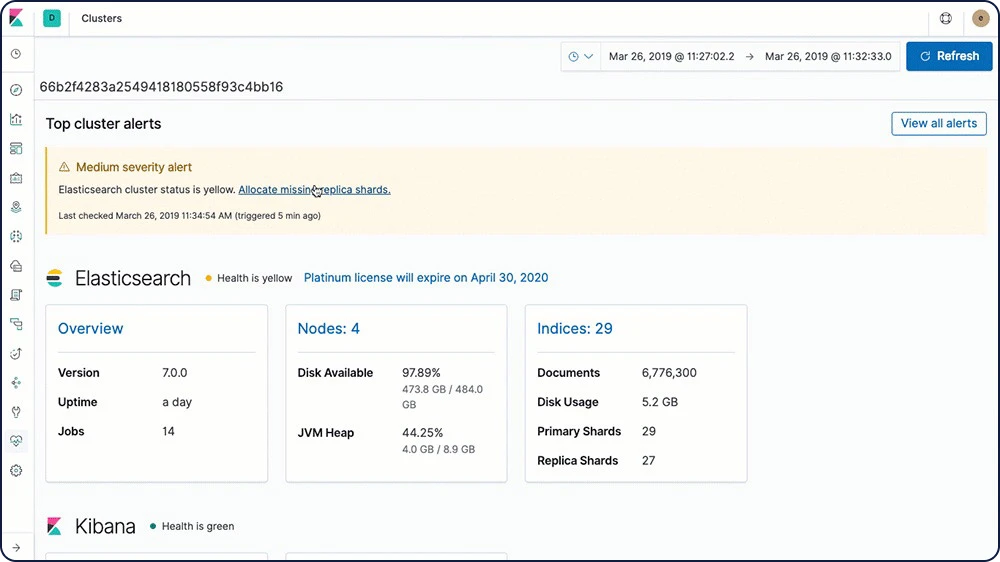Open APM icon in sidebar

point(16,324)
